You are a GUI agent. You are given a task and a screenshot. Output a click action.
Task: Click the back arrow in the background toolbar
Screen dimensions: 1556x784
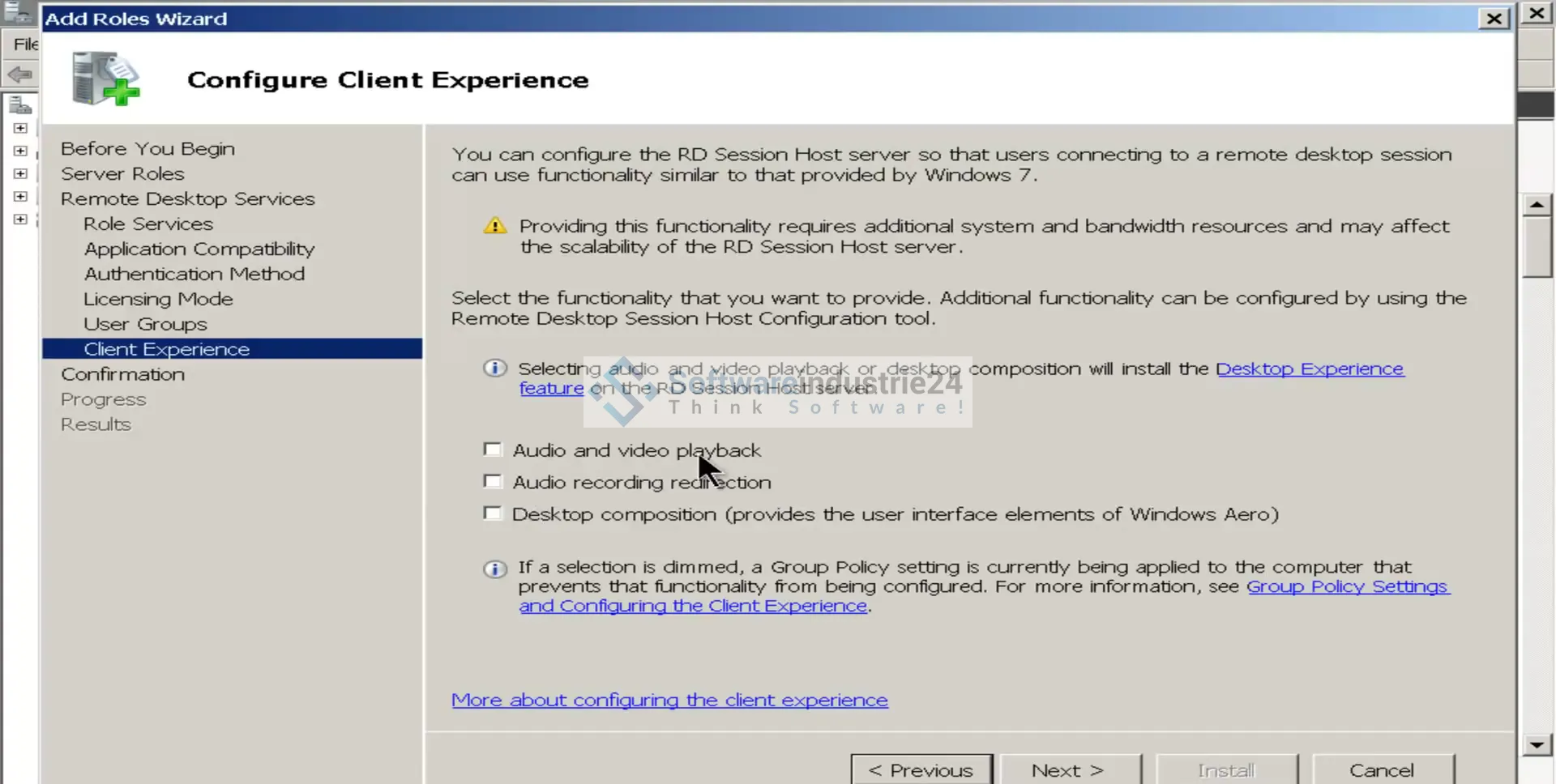coord(19,75)
